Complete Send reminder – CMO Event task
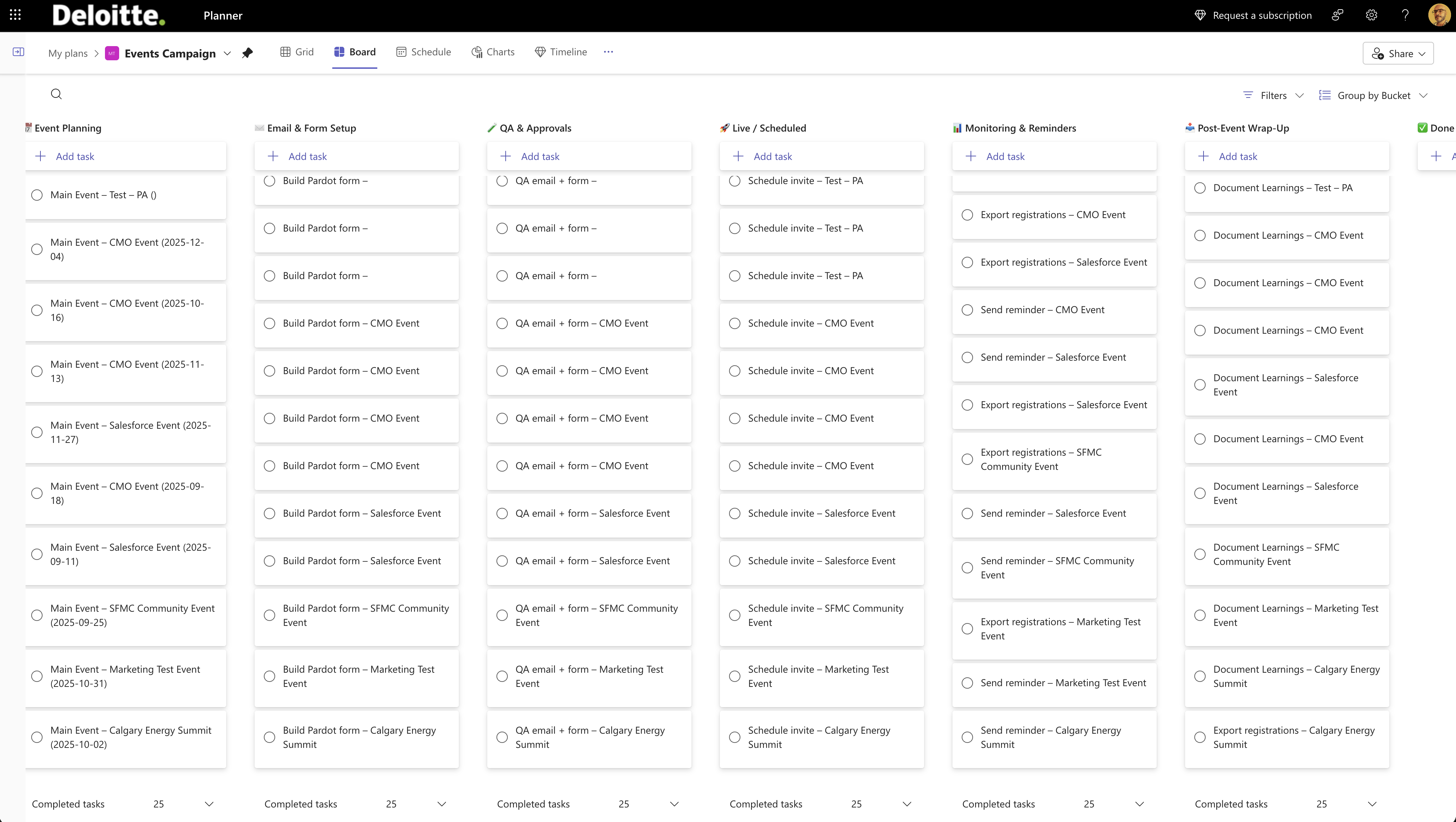1456x822 pixels. [968, 310]
